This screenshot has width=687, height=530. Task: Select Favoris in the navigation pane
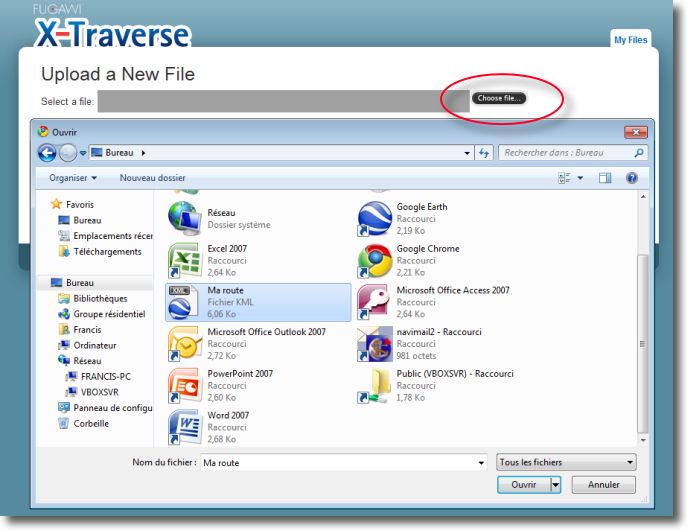point(72,204)
